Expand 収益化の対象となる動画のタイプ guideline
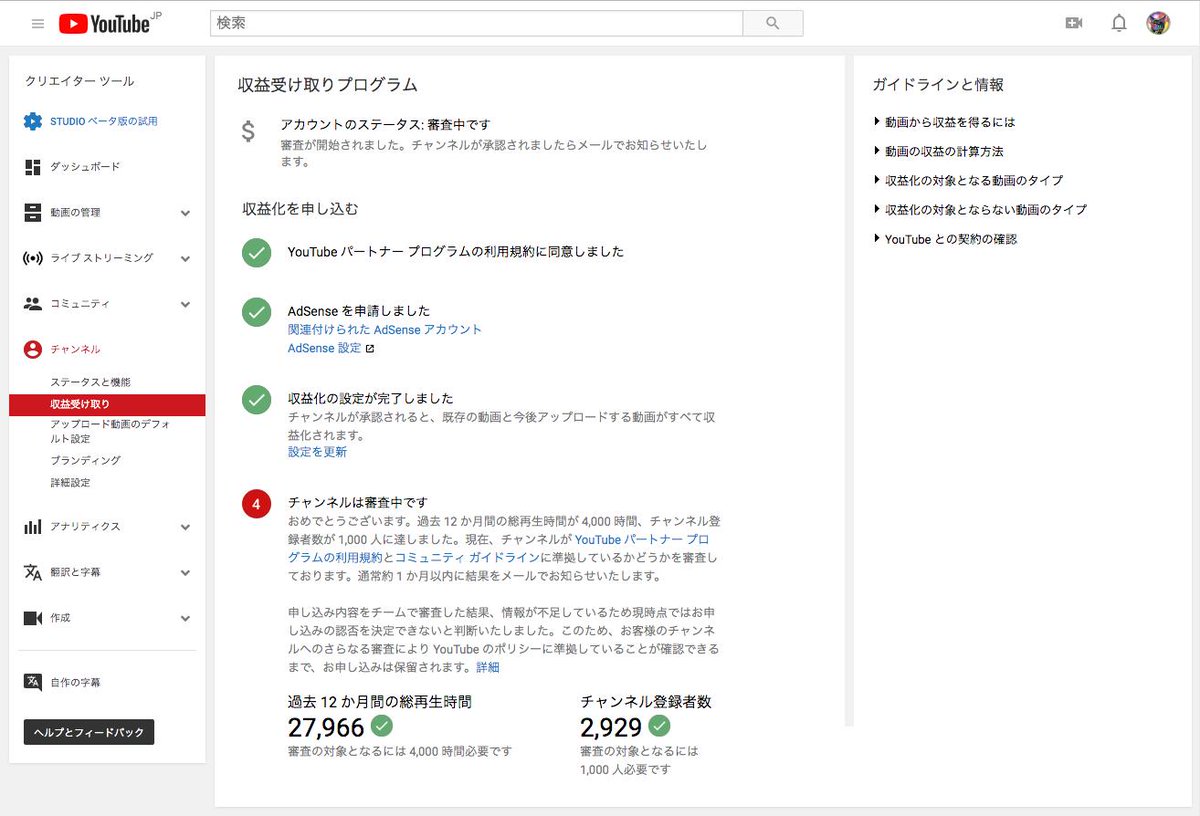The image size is (1200, 816). (968, 181)
